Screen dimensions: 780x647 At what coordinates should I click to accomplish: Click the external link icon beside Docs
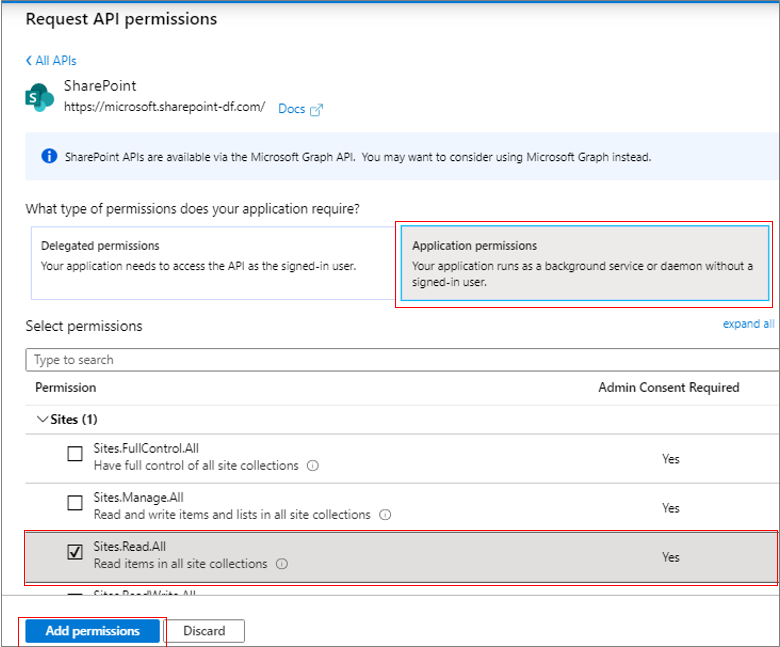[x=316, y=109]
